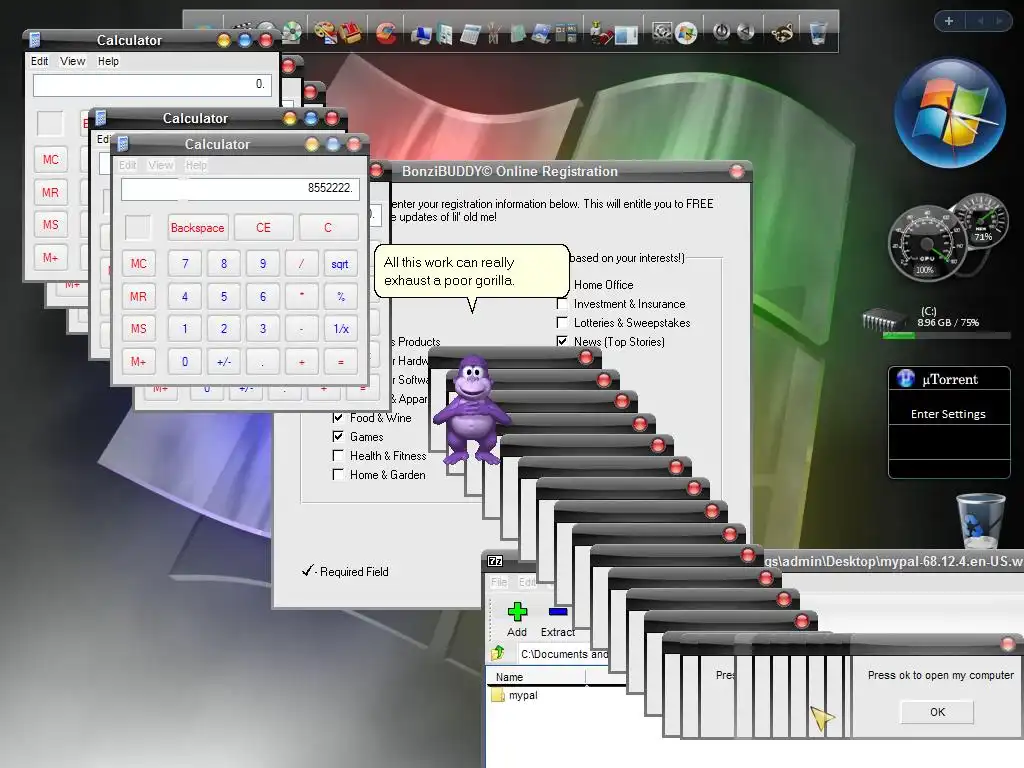The width and height of the screenshot is (1024, 768).
Task: Click the +/- key in front Calculator
Action: [224, 361]
